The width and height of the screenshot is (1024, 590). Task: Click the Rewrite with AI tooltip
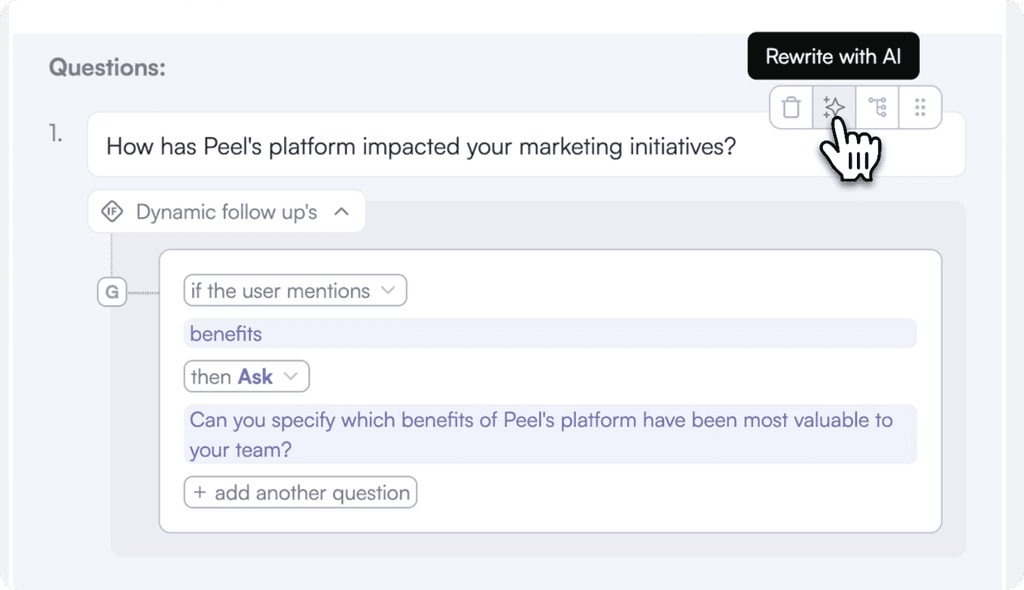pyautogui.click(x=833, y=56)
